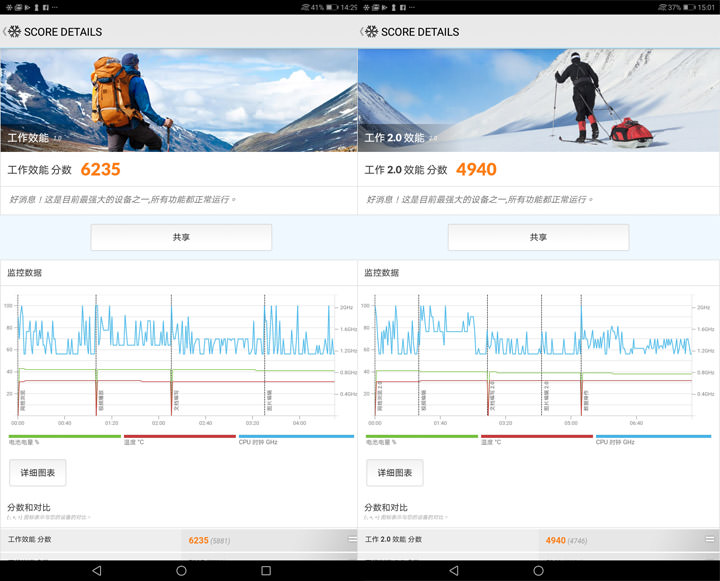Image resolution: width=720 pixels, height=581 pixels.
Task: Tap the clock showing 14:25 in the status bar
Action: (348, 7)
